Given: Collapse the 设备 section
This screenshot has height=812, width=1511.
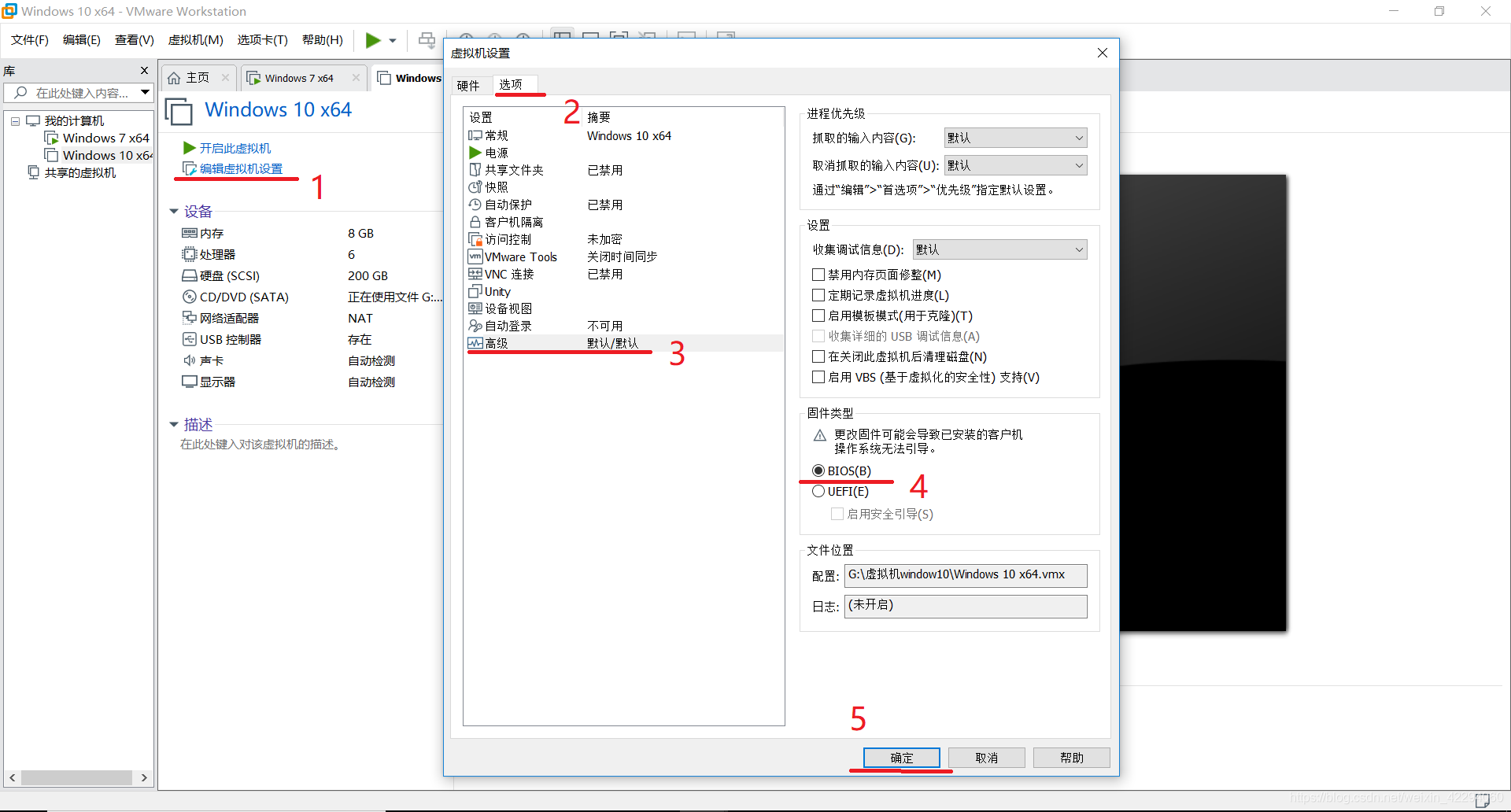Looking at the screenshot, I should coord(174,212).
